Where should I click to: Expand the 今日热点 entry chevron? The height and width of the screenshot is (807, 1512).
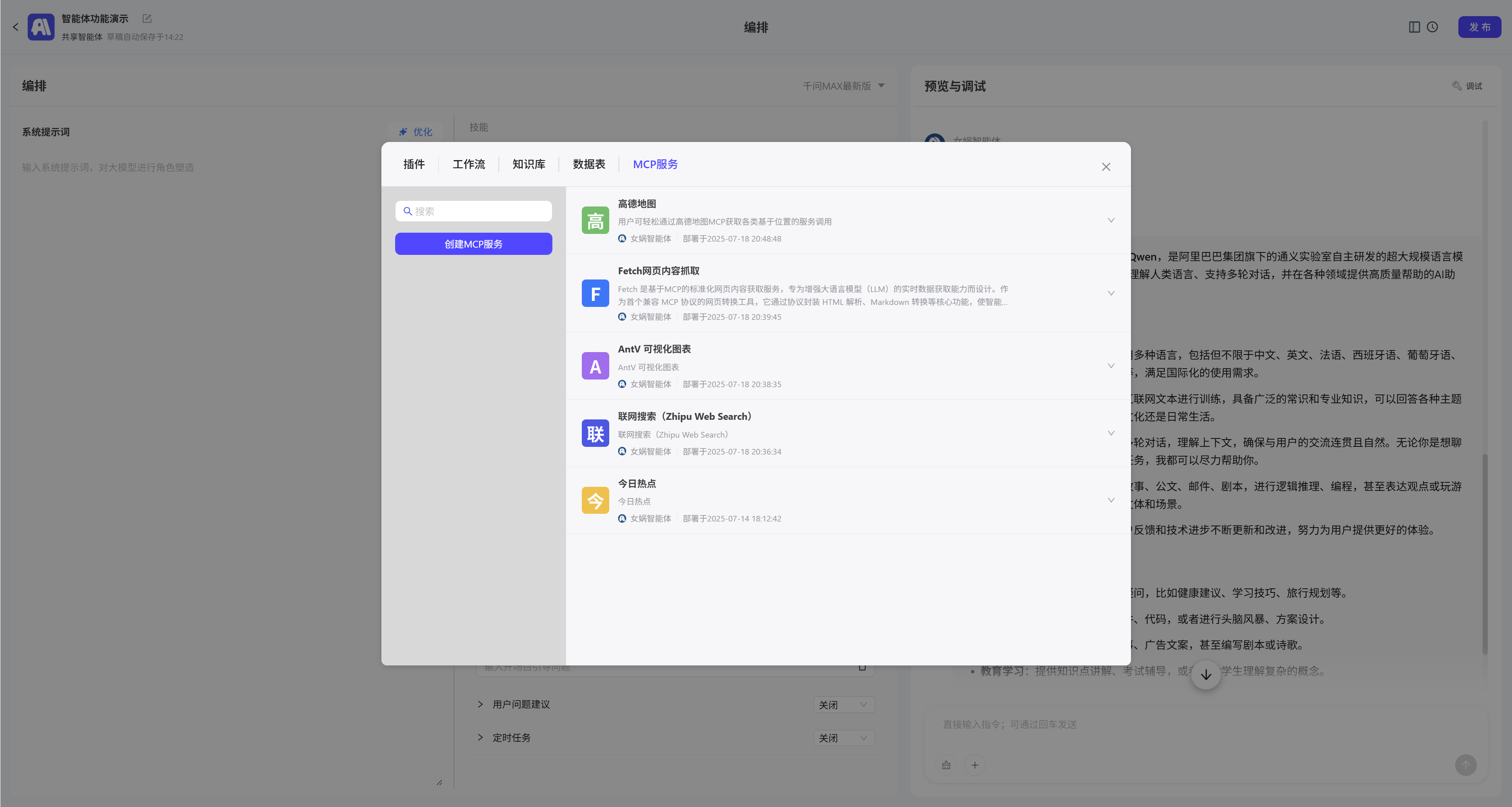pyautogui.click(x=1110, y=500)
